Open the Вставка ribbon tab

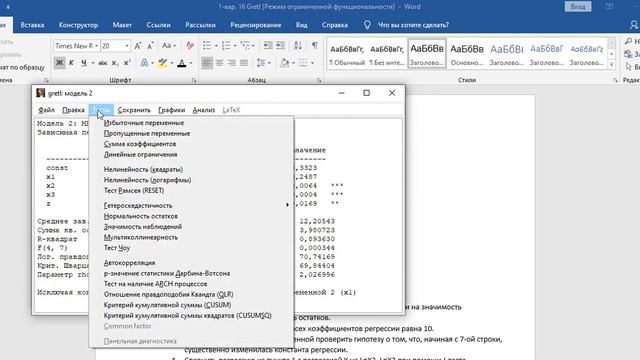tap(32, 25)
